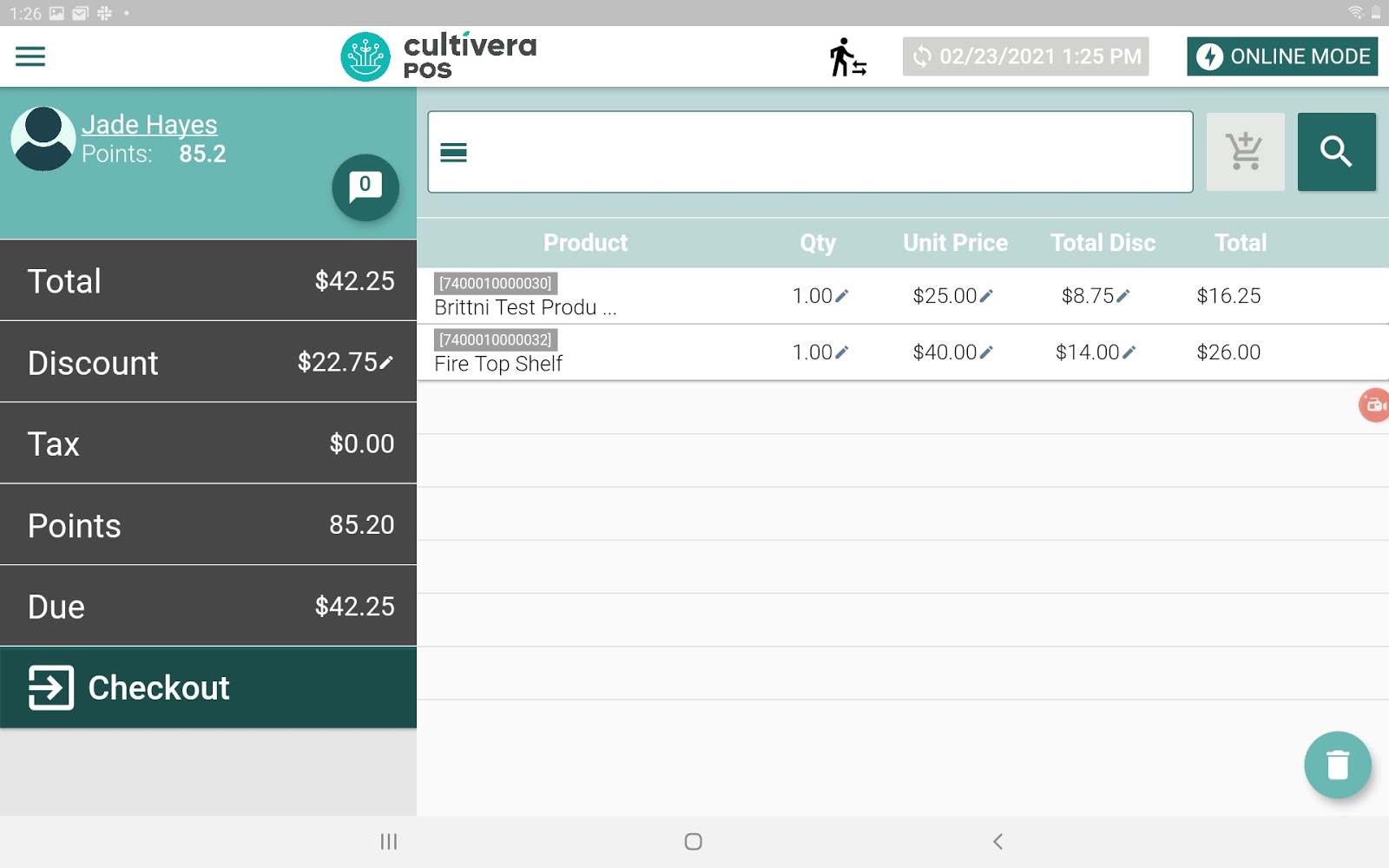The width and height of the screenshot is (1389, 868).
Task: Click the Total row showing $42.25
Action: [208, 280]
